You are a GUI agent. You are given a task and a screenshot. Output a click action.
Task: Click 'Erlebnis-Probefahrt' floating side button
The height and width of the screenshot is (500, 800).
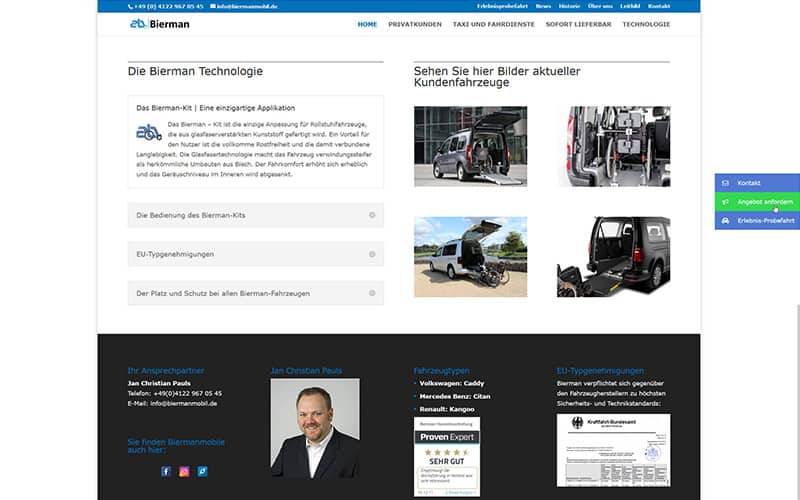click(x=757, y=221)
